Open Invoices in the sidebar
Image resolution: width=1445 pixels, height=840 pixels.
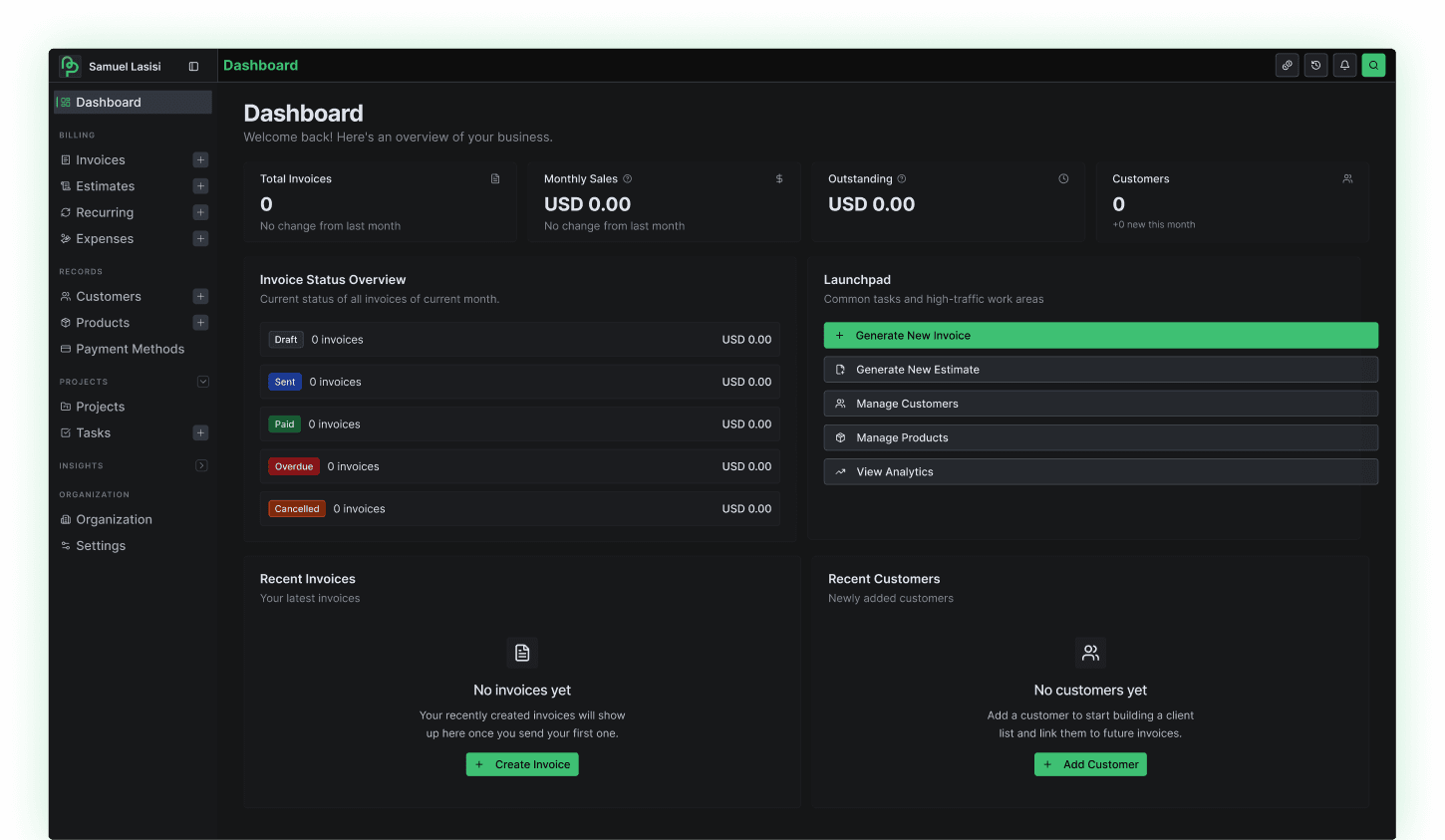click(x=101, y=160)
